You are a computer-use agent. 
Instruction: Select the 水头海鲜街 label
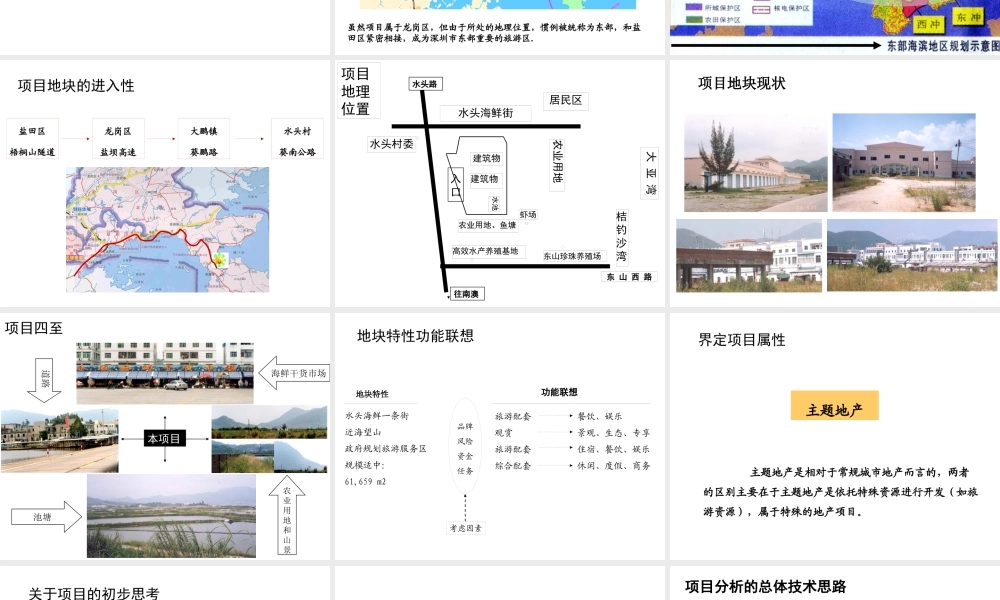[485, 113]
